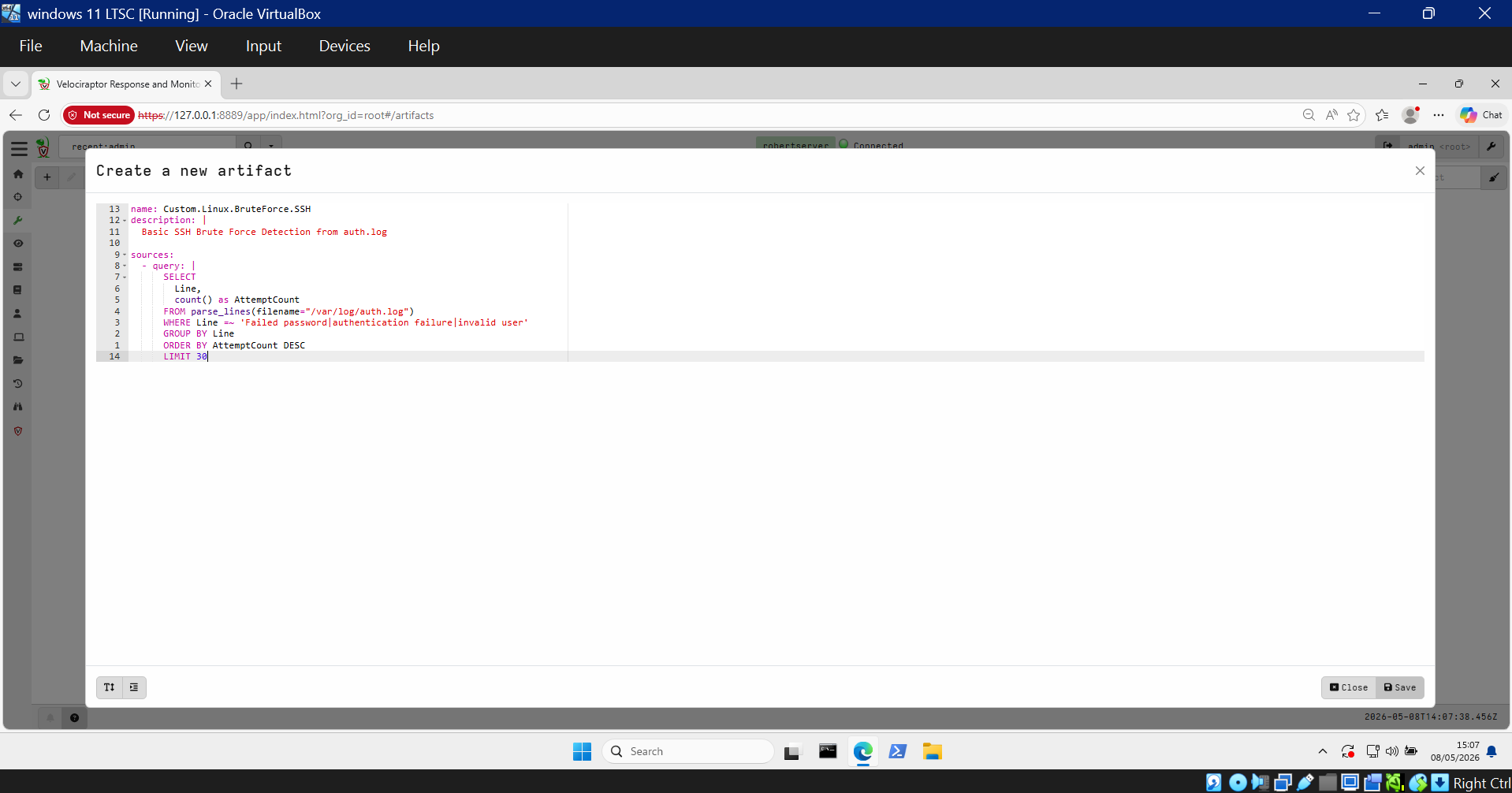Click the paintbrush icon at right behind dialog
Screen dimensions: 1512x793
1494,177
